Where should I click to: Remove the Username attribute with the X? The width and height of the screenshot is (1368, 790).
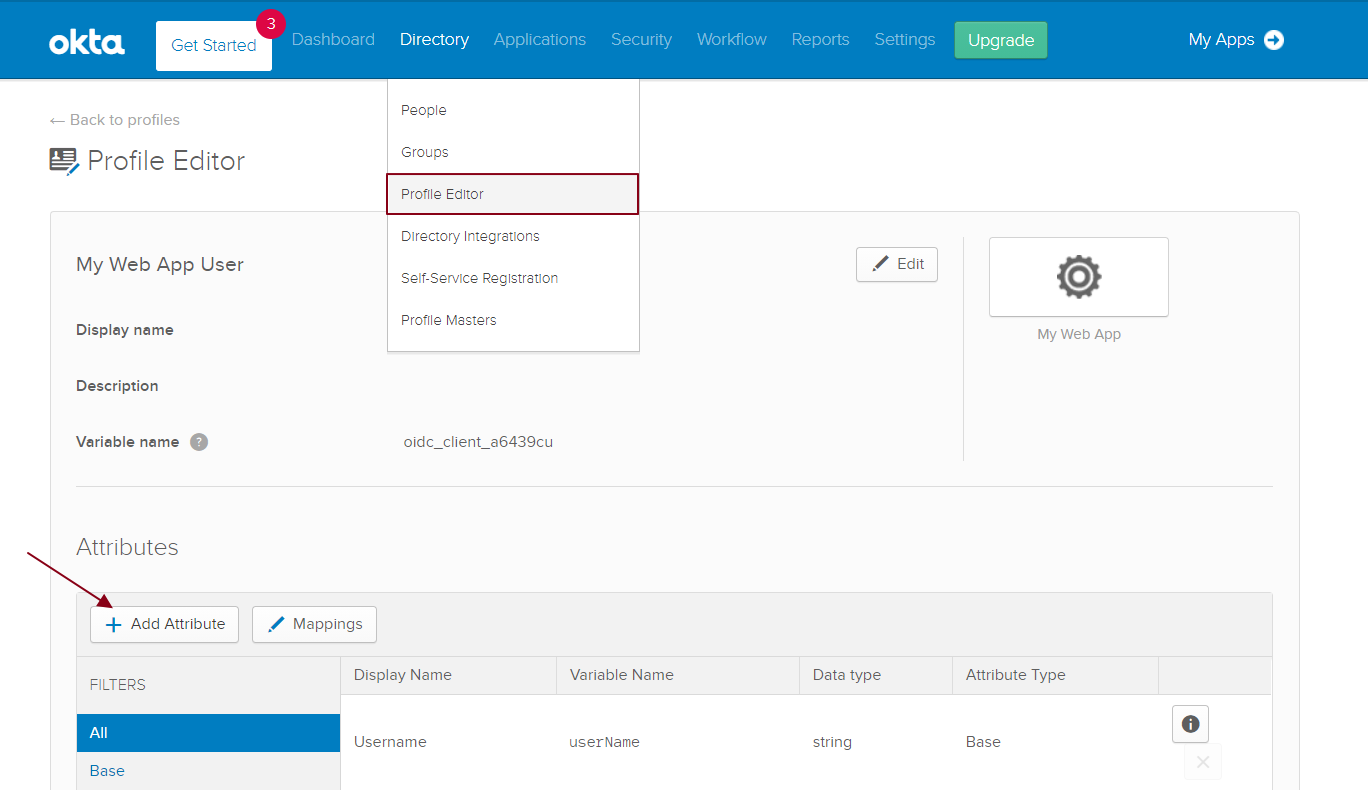pyautogui.click(x=1202, y=762)
